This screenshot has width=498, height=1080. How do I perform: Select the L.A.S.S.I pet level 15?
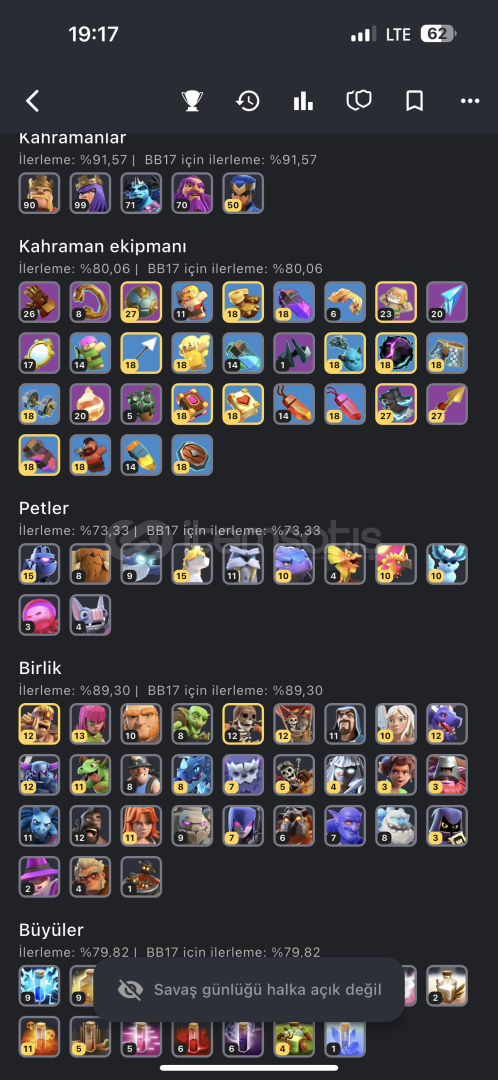pos(39,564)
